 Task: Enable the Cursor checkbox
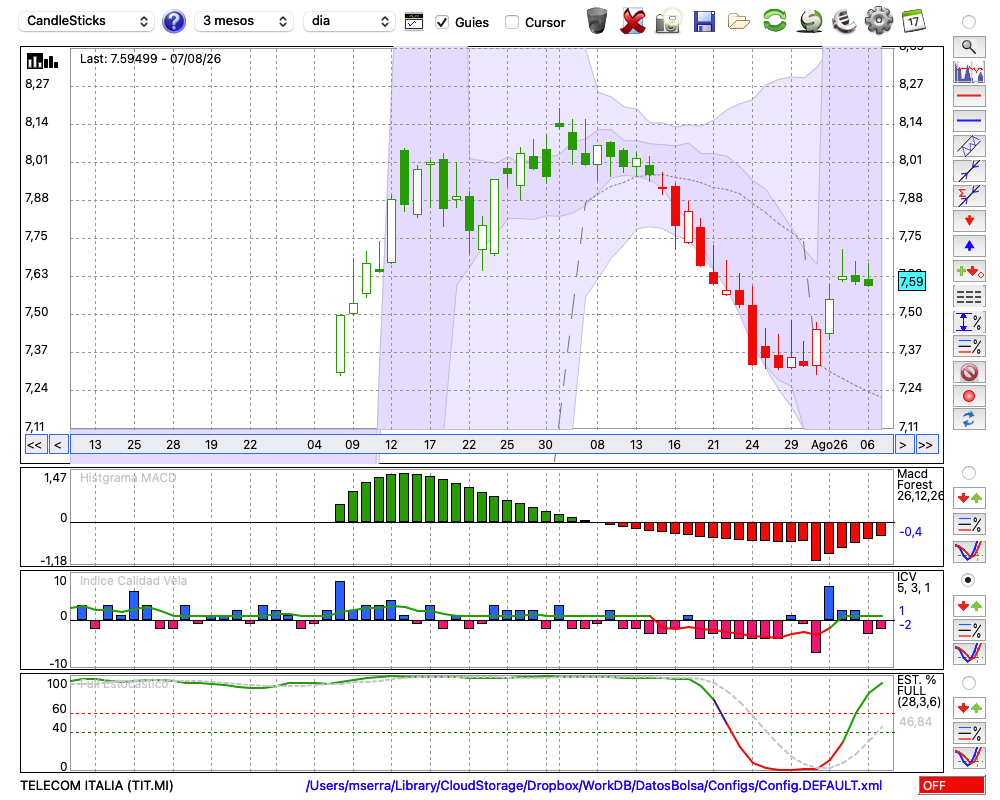click(x=511, y=22)
